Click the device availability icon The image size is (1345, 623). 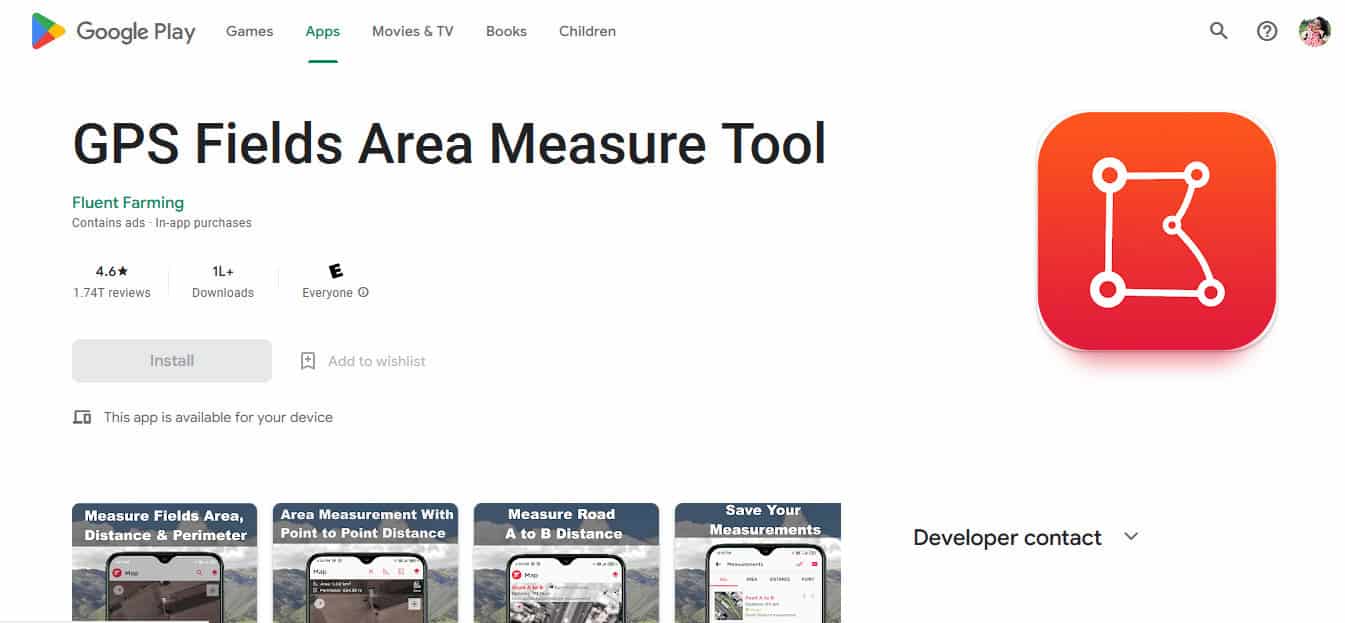[x=82, y=417]
